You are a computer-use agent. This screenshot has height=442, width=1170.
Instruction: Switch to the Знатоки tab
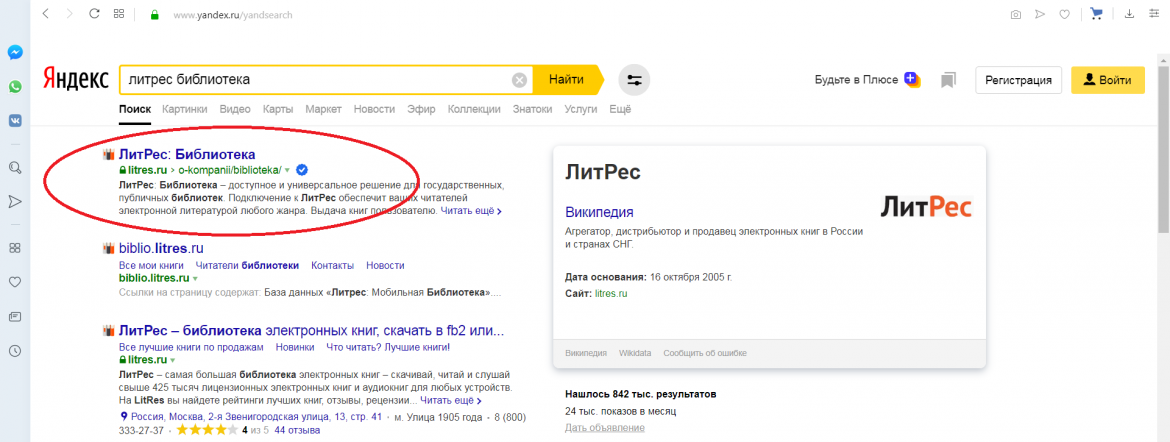(x=533, y=109)
